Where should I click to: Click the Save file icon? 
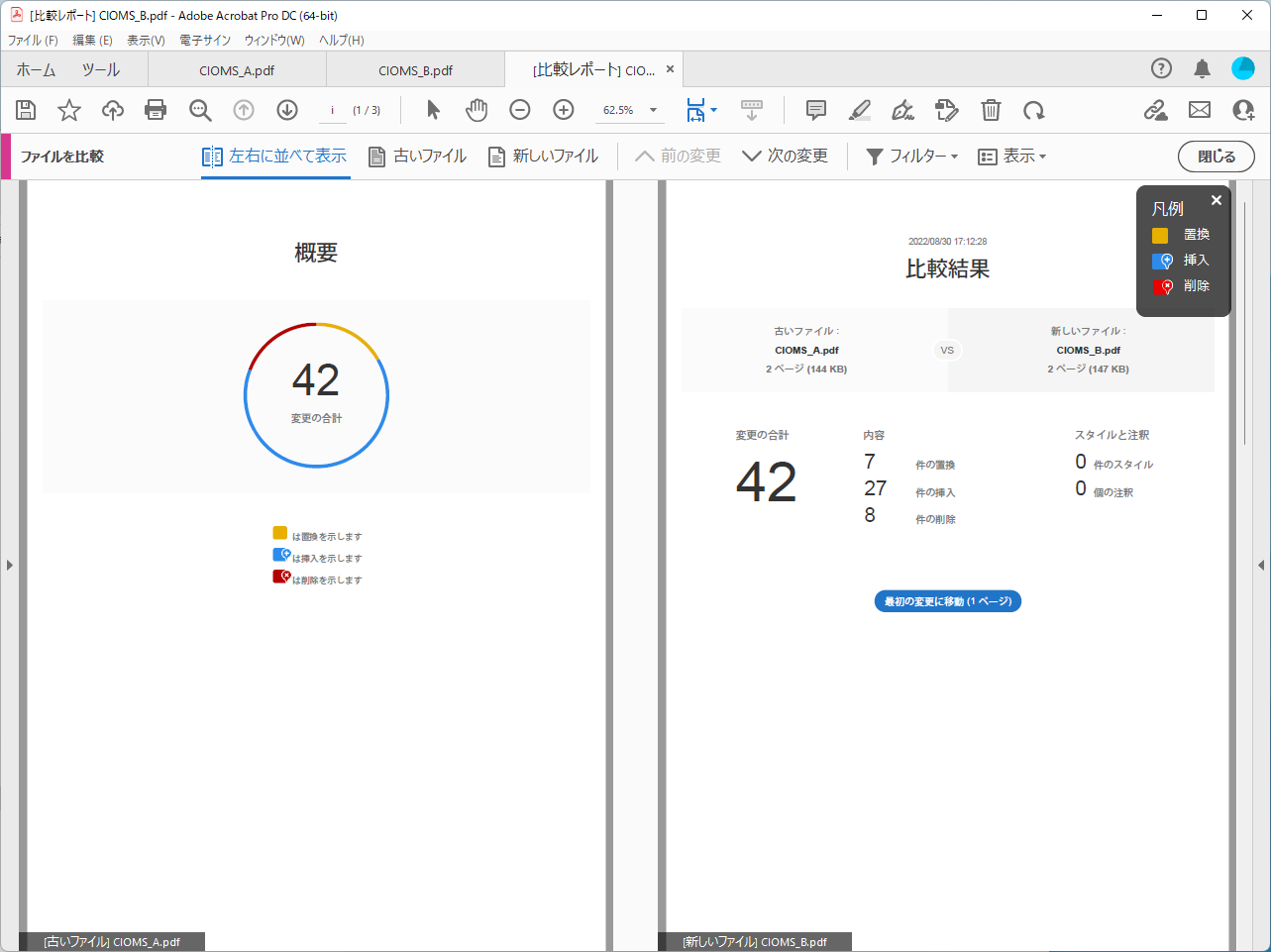(26, 110)
